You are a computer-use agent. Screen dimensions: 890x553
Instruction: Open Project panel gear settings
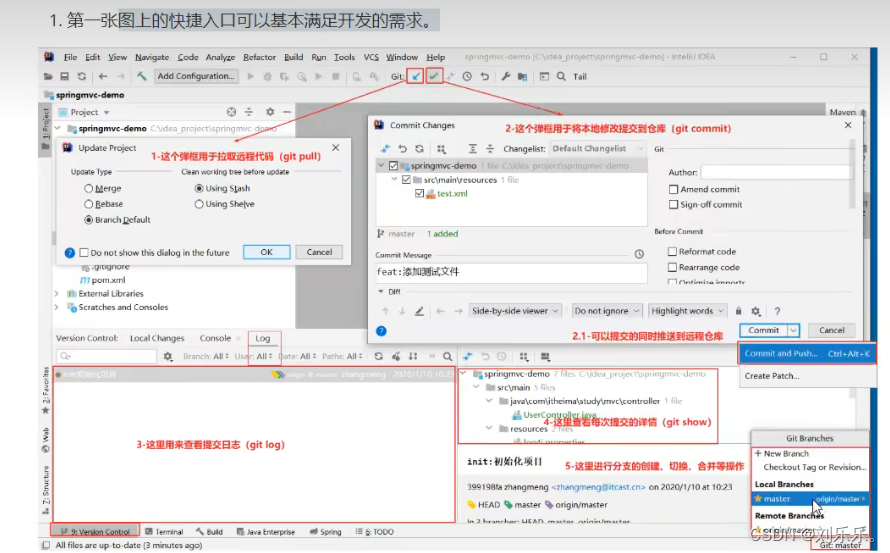(x=270, y=112)
